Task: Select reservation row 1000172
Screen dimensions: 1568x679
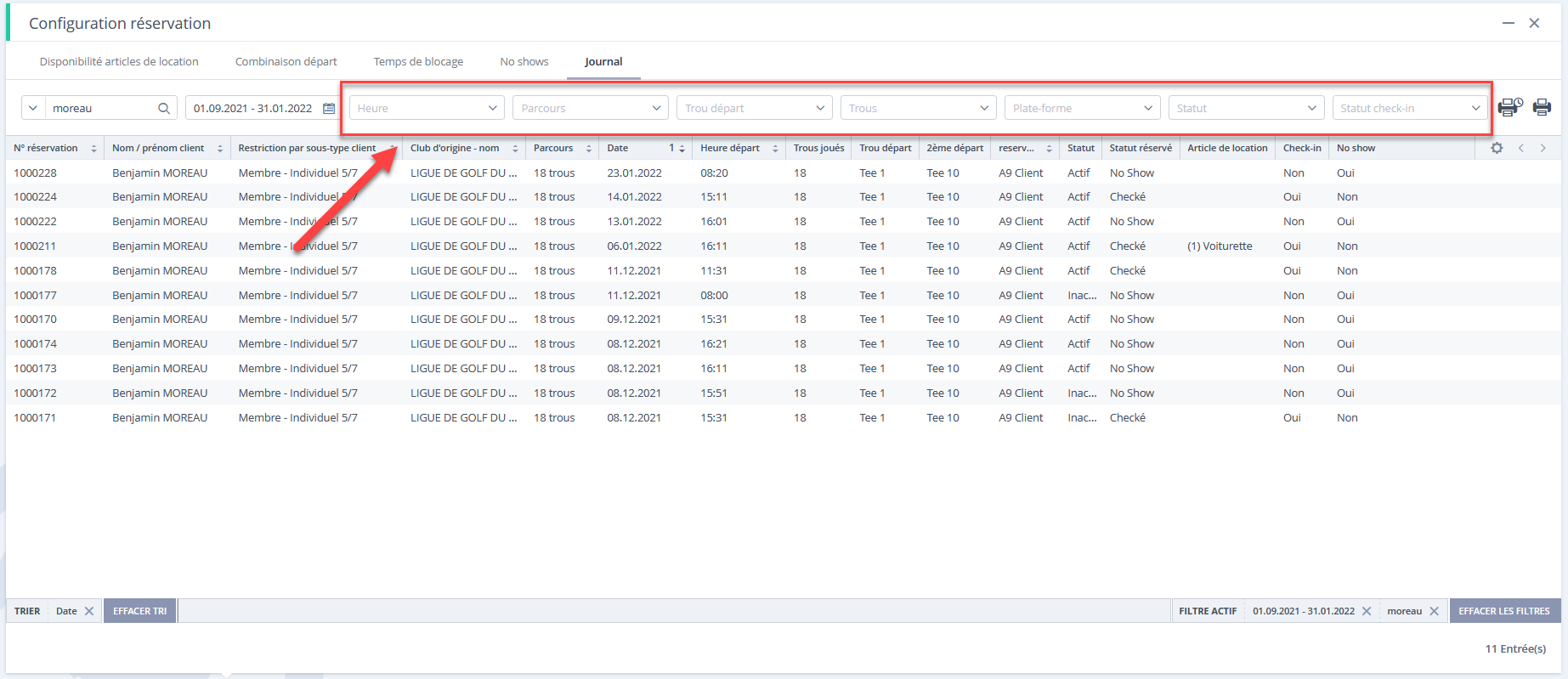Action: click(782, 393)
